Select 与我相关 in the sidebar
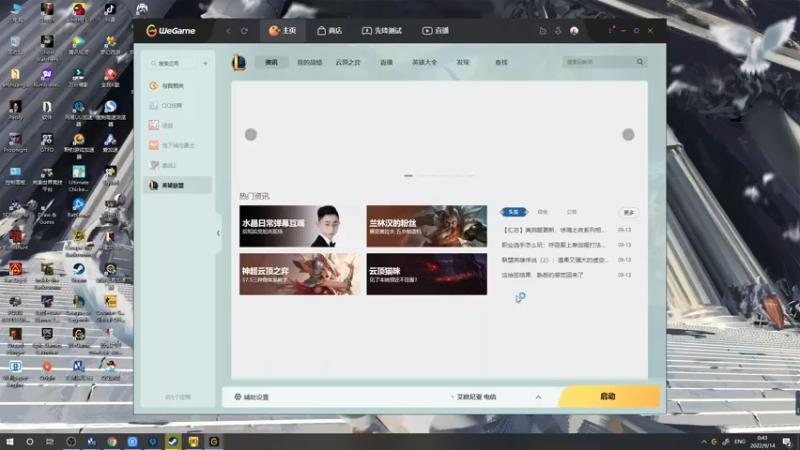This screenshot has height=450, width=800. [x=177, y=86]
